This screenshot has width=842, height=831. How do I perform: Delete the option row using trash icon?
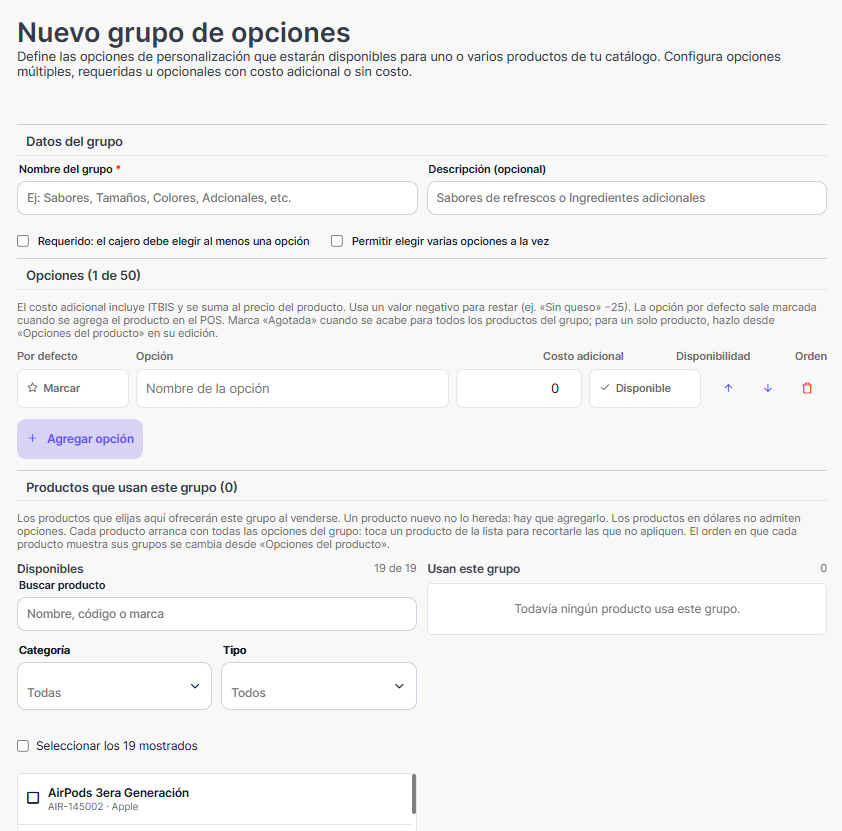pos(807,388)
